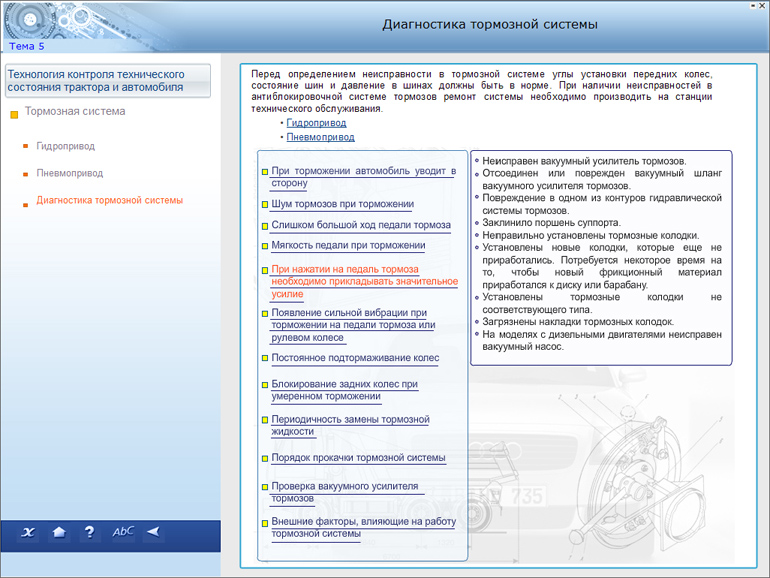The image size is (770, 578).
Task: Click the Тема 5 label
Action: pos(27,46)
